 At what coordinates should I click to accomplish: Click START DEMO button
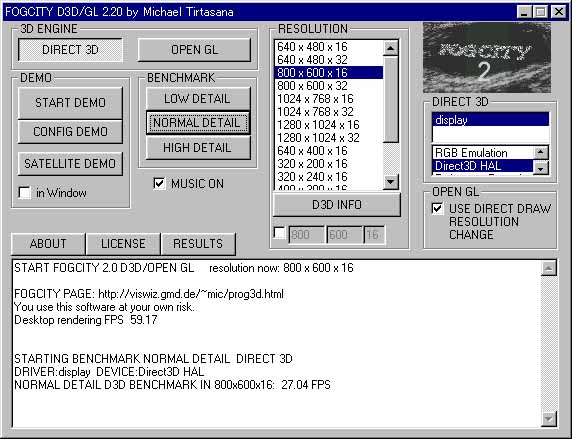[70, 103]
